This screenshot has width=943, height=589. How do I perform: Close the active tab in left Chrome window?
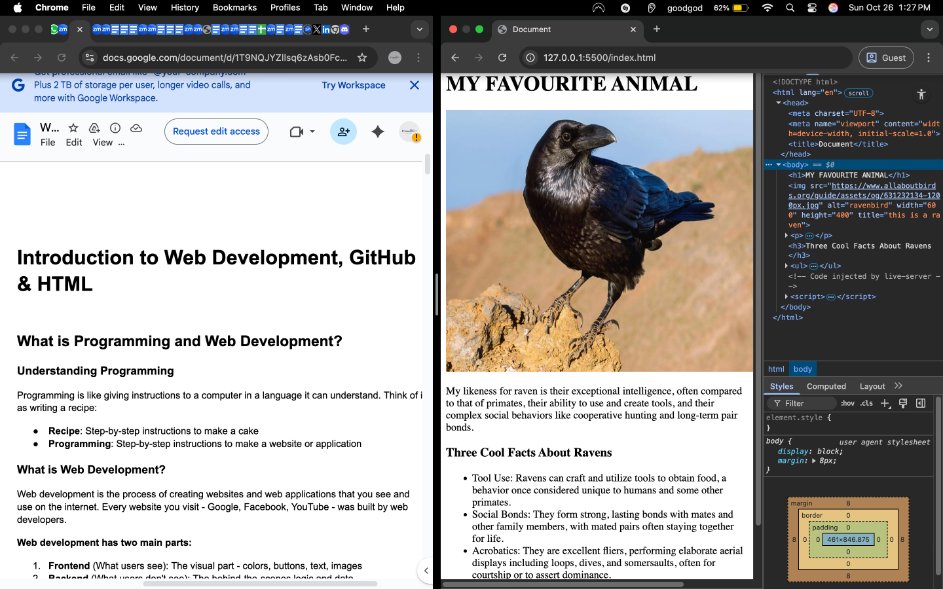79,29
